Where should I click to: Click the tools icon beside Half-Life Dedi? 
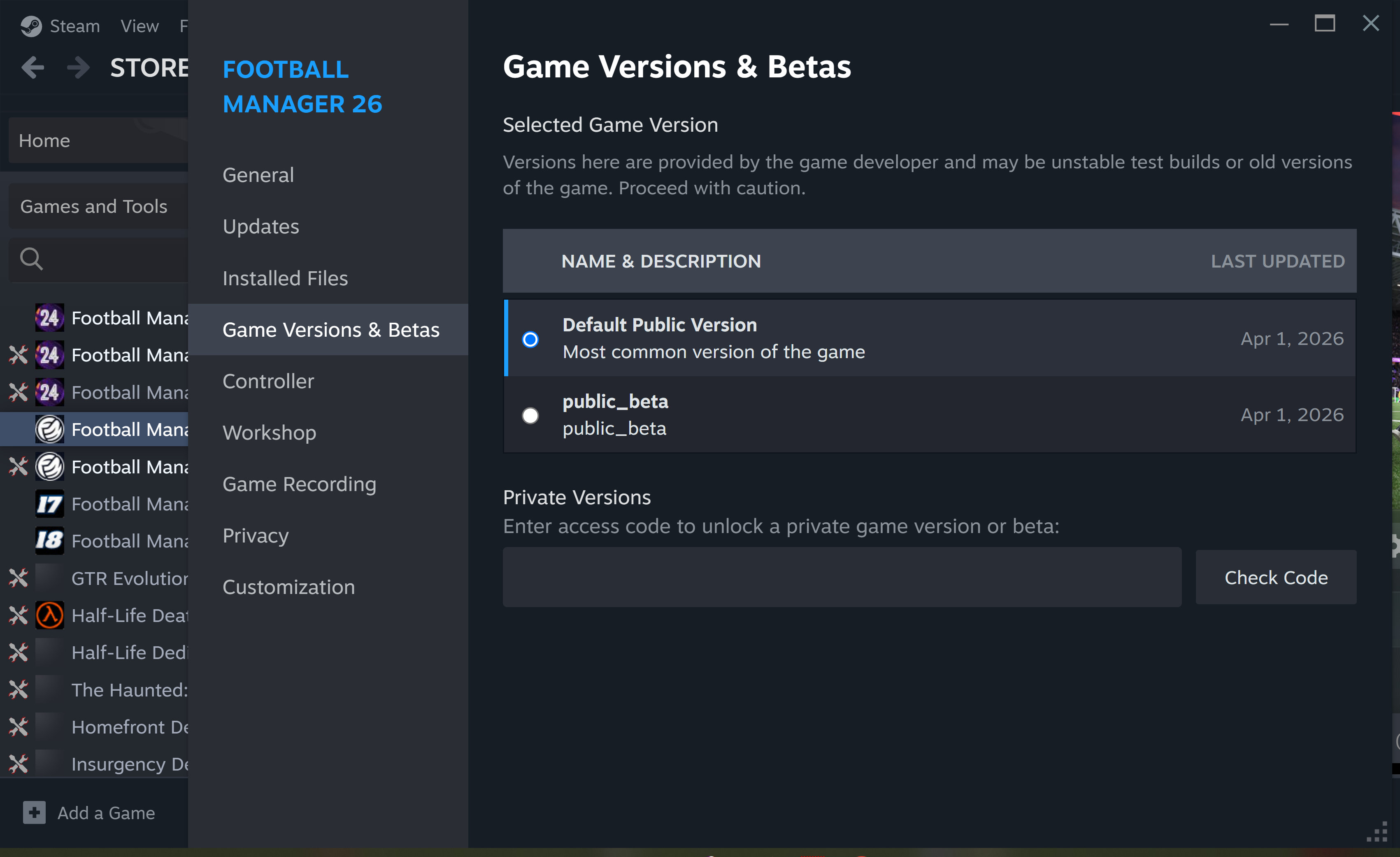coord(18,653)
